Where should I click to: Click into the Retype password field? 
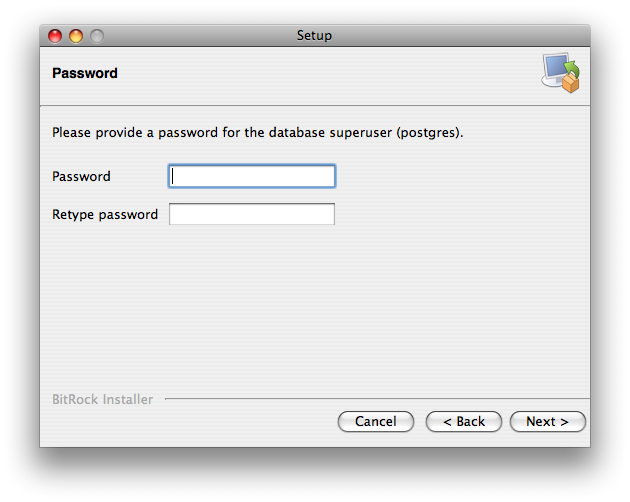(252, 214)
